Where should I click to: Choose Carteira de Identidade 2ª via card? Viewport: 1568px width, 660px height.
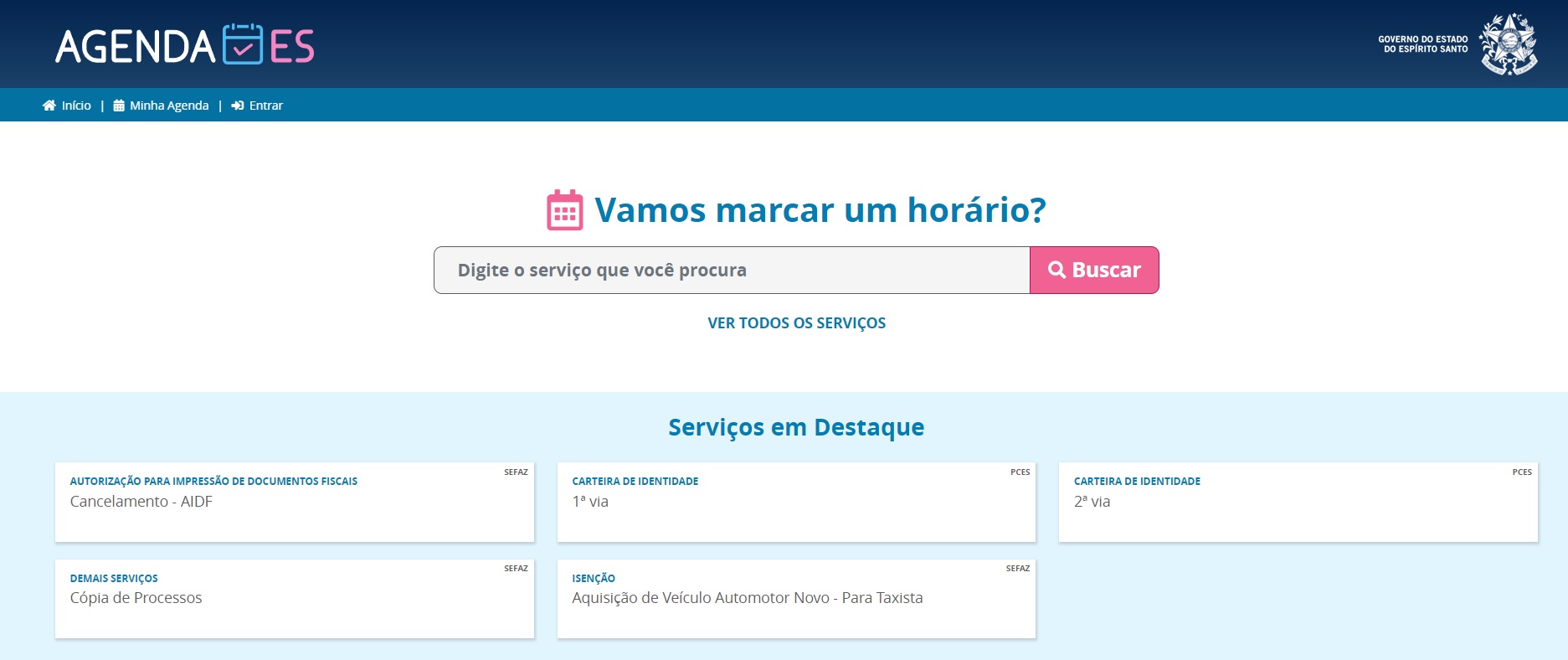coord(1298,502)
